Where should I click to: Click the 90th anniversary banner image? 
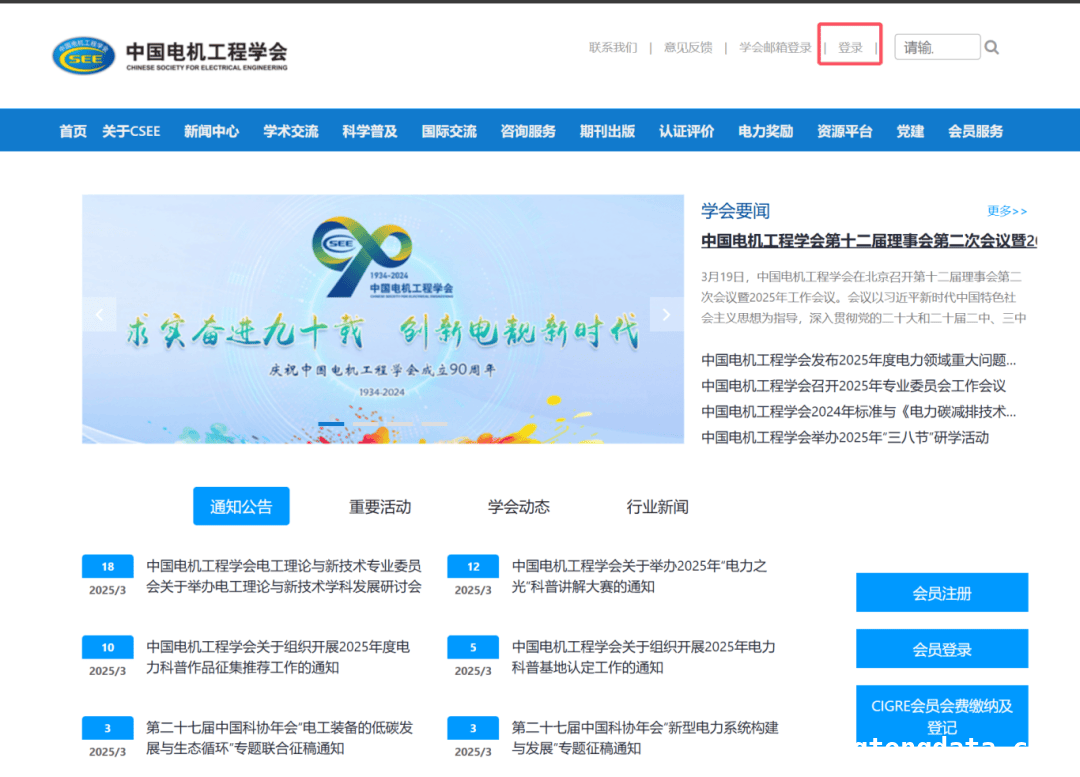(383, 319)
